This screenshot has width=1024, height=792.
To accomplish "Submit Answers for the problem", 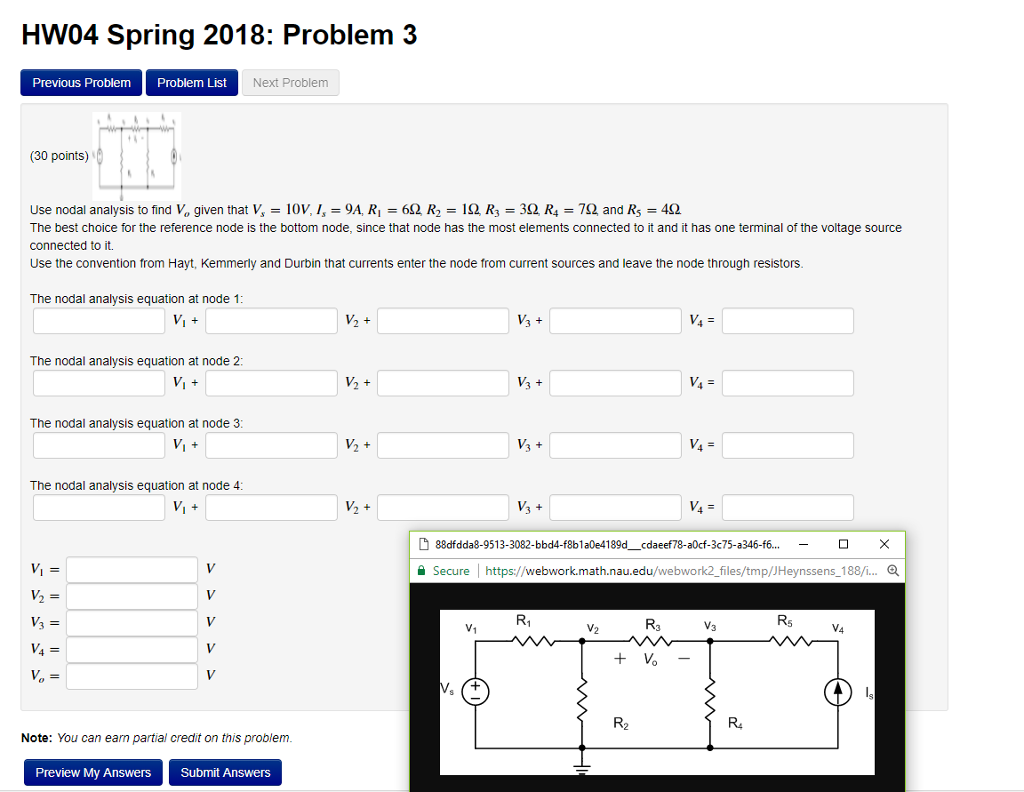I will (226, 773).
